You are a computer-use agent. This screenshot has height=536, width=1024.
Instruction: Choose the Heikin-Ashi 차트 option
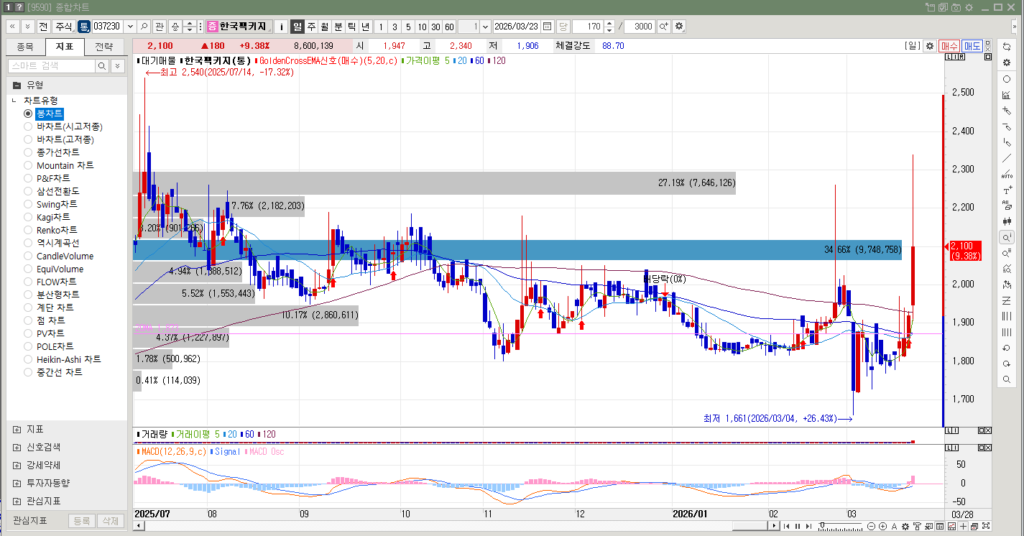click(68, 359)
